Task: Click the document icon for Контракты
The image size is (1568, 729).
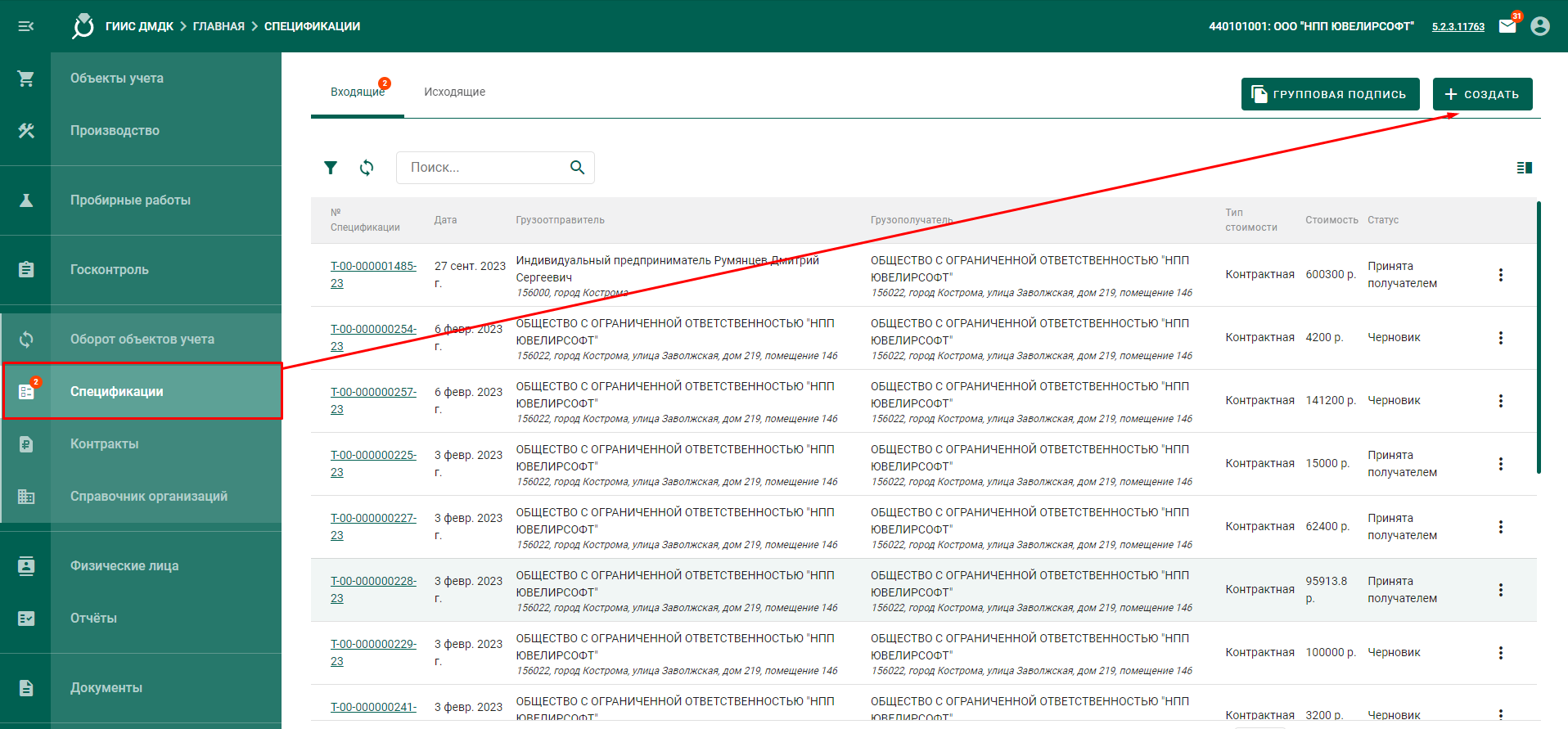Action: pyautogui.click(x=26, y=444)
